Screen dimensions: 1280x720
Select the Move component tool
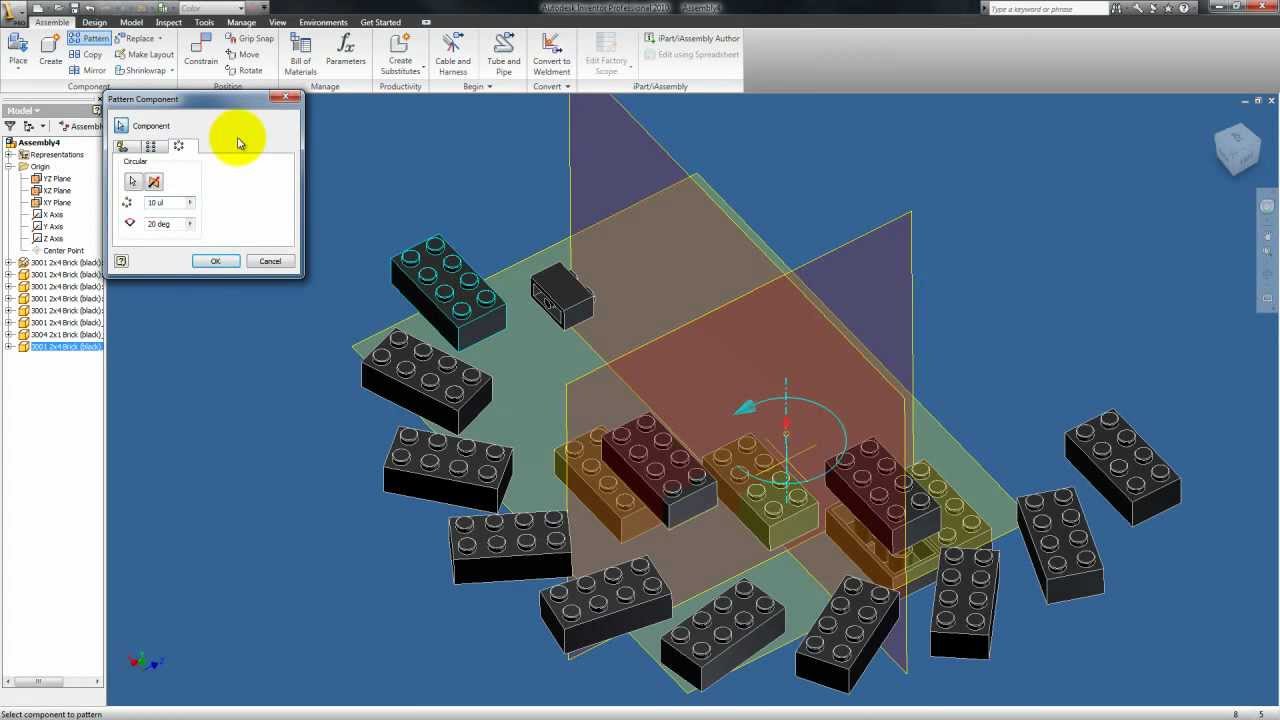pyautogui.click(x=242, y=54)
